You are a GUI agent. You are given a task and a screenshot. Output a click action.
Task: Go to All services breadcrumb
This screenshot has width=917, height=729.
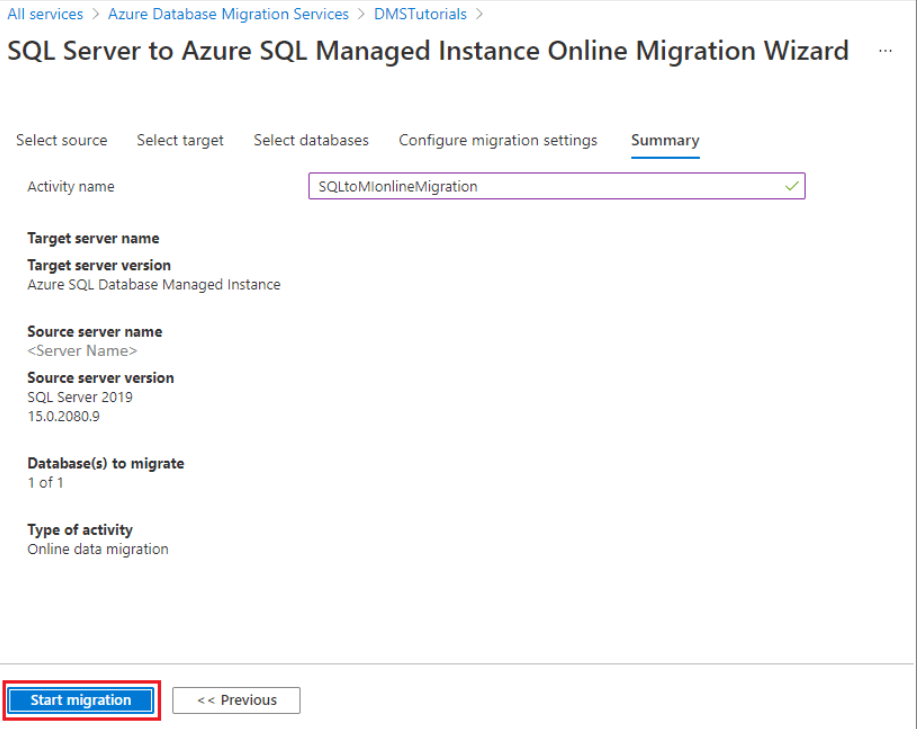43,14
